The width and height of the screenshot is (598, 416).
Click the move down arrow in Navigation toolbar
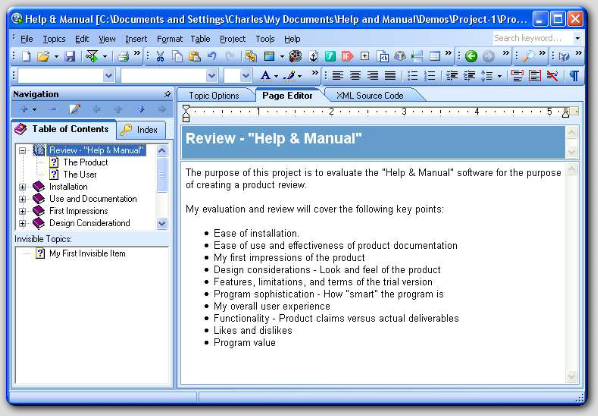141,109
